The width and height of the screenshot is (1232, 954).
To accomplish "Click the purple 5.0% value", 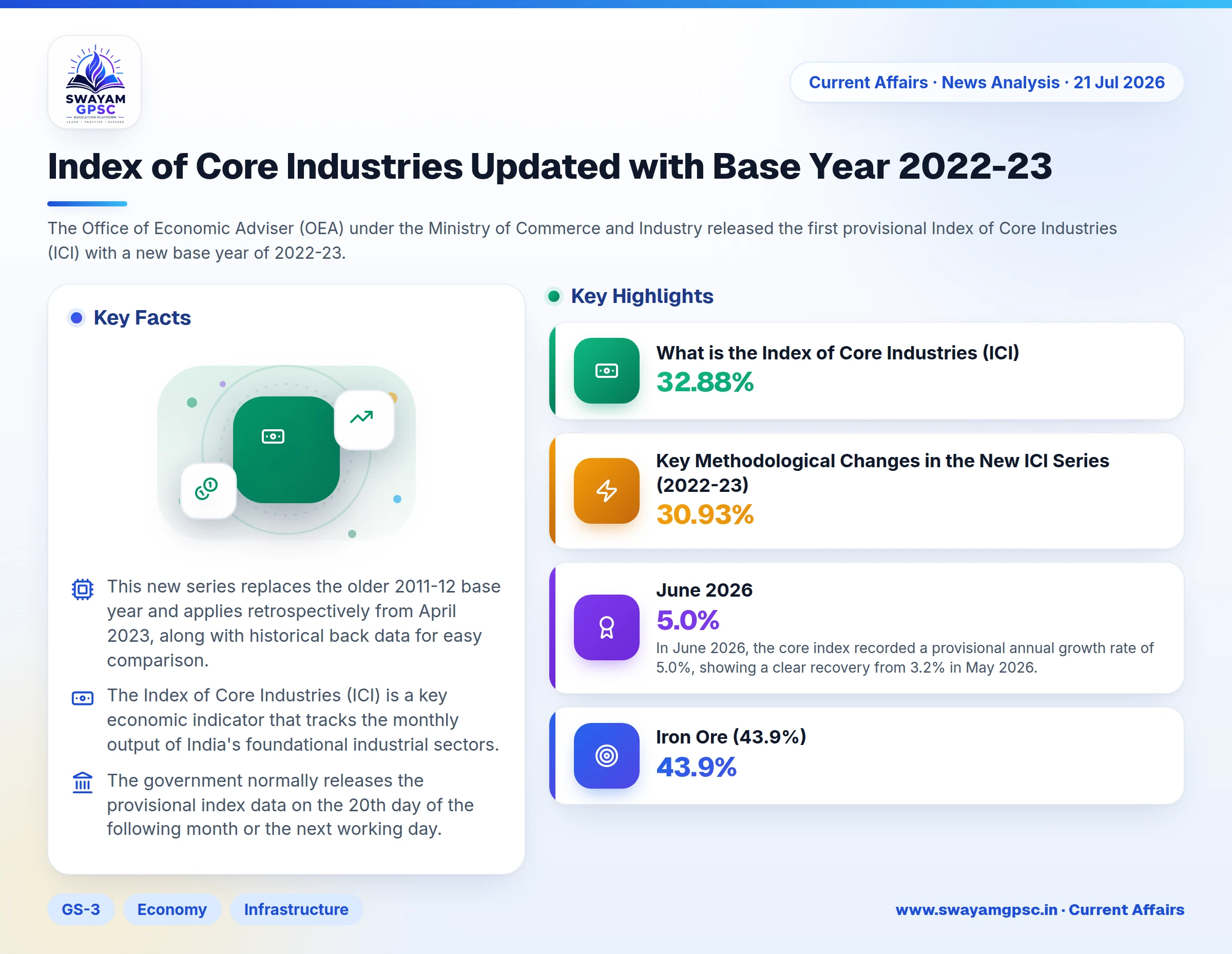I will [x=688, y=621].
